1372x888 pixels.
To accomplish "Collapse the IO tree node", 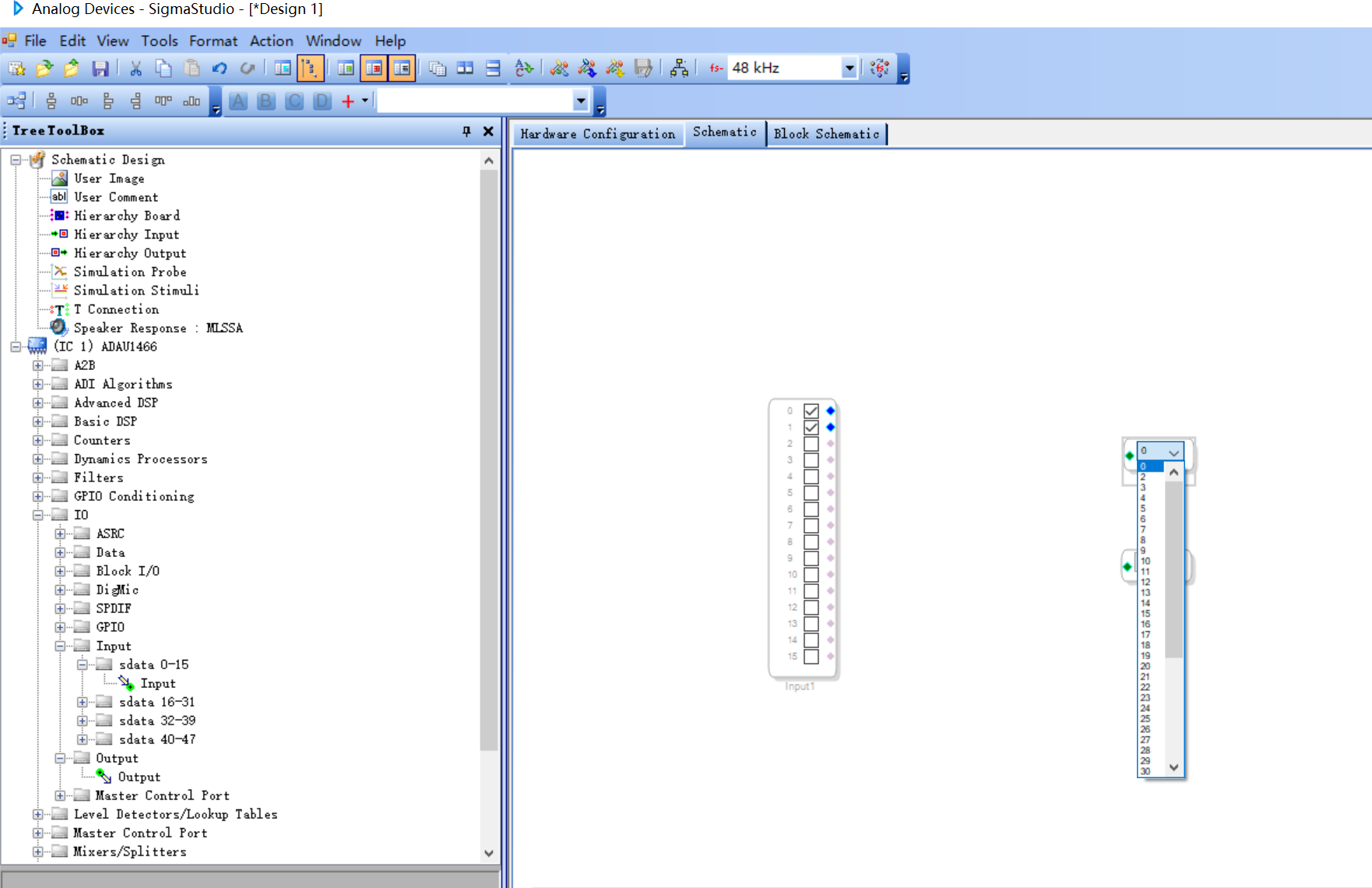I will [37, 515].
